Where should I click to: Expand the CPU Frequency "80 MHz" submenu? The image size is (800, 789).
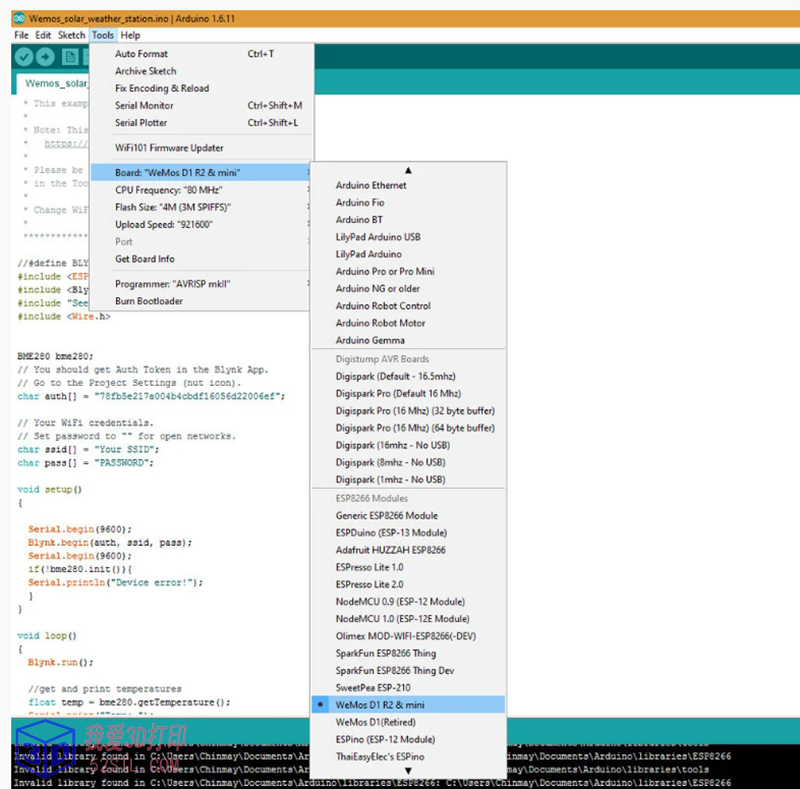click(201, 190)
